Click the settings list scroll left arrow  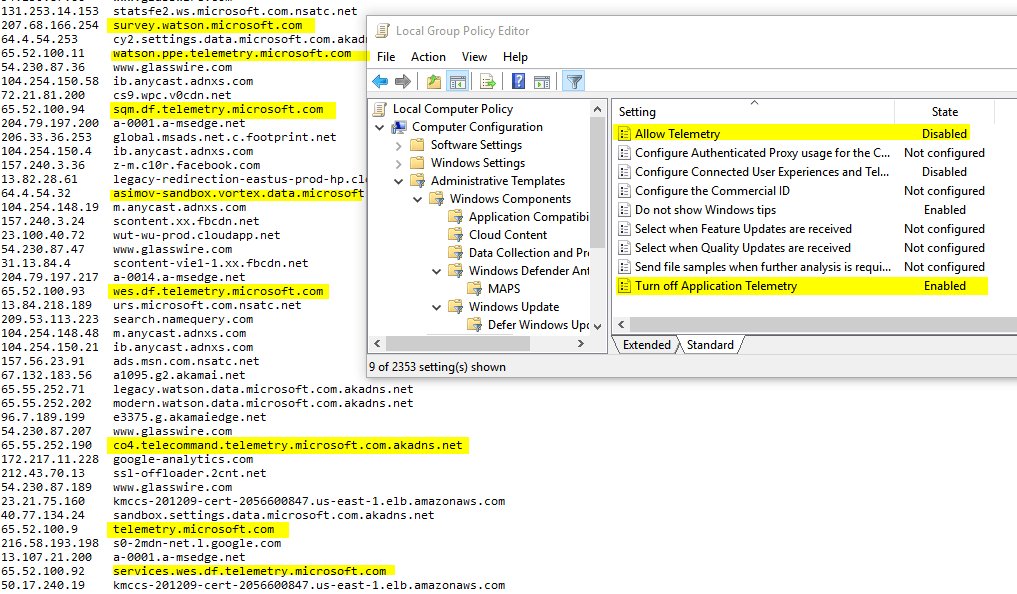pyautogui.click(x=621, y=324)
